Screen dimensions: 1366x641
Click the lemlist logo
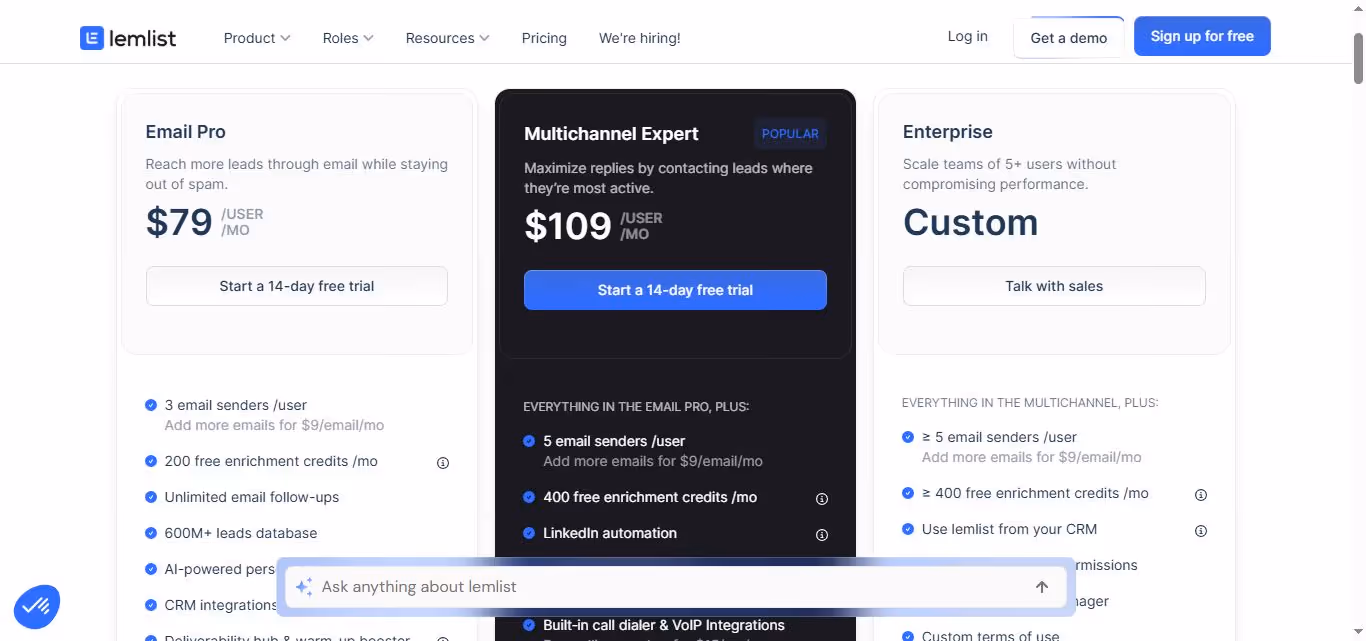tap(128, 38)
